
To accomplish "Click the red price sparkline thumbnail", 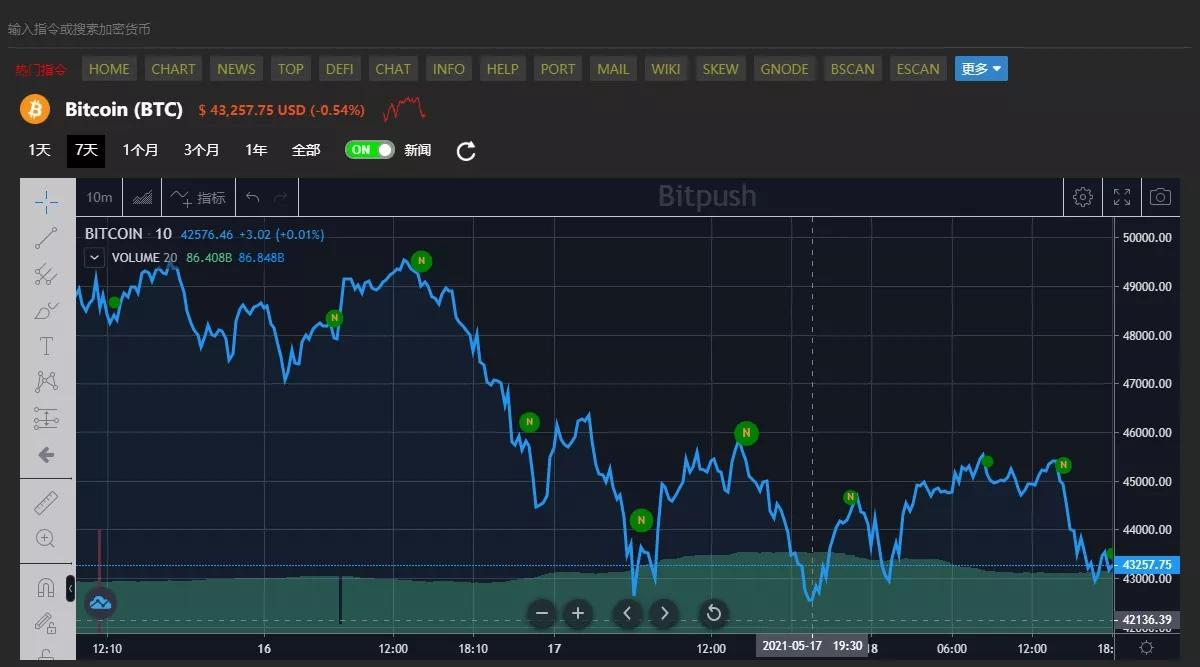I will point(405,107).
